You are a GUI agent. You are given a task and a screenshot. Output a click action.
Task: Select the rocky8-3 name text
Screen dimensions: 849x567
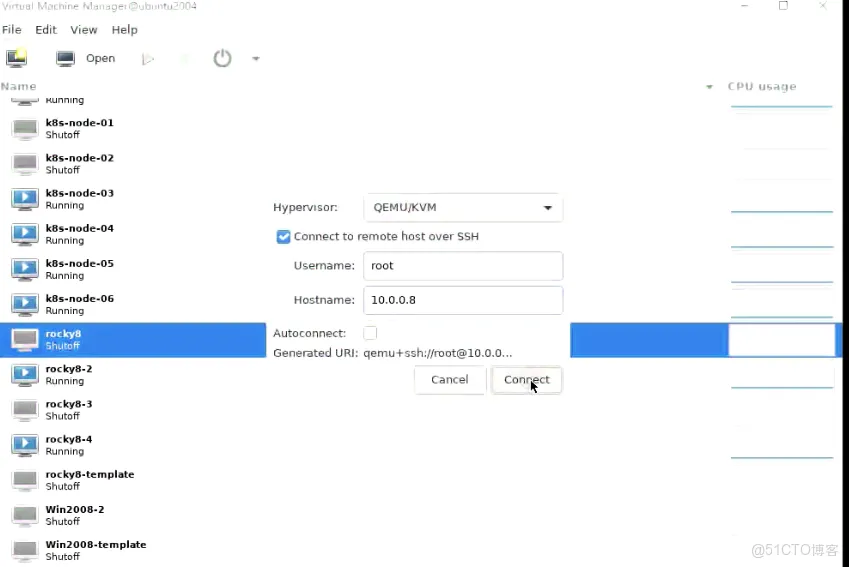69,405
